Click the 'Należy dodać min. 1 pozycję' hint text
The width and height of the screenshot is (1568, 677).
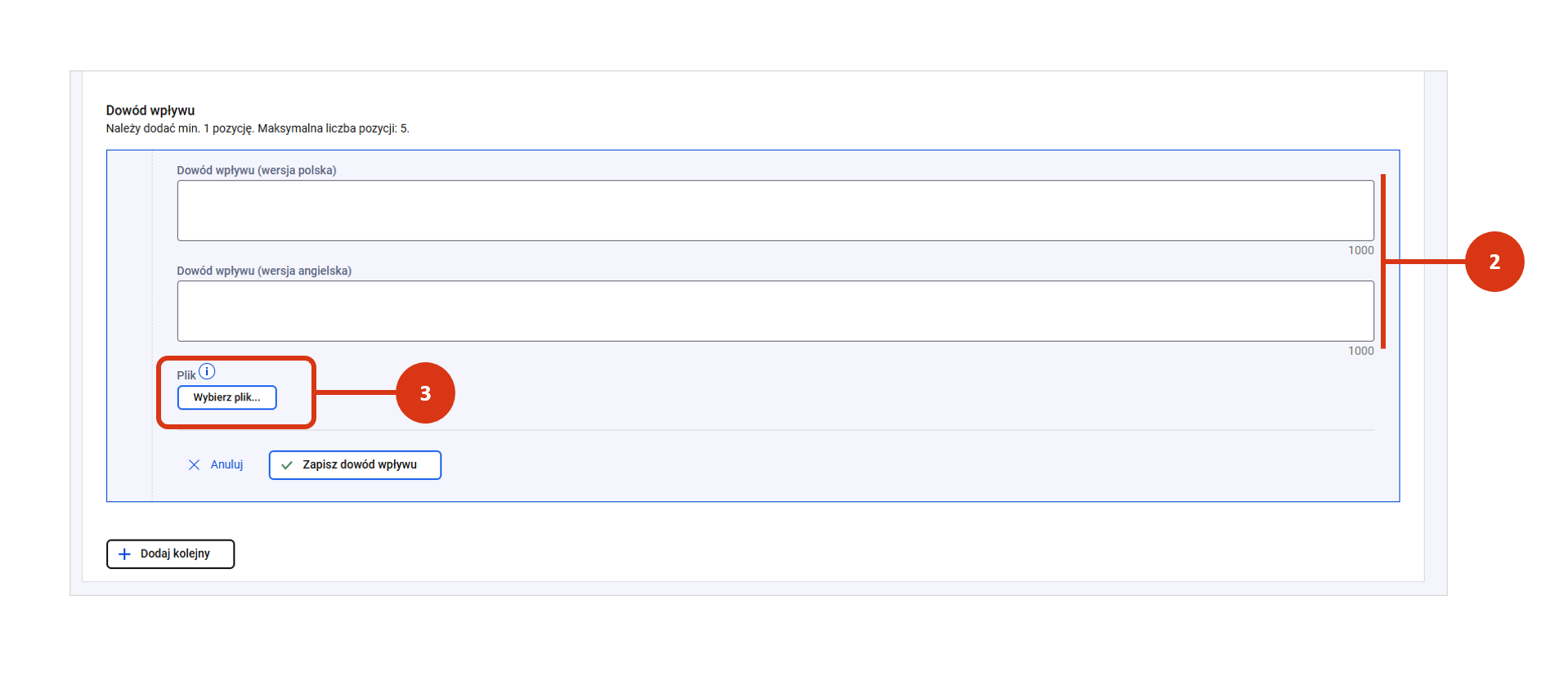pyautogui.click(x=258, y=128)
